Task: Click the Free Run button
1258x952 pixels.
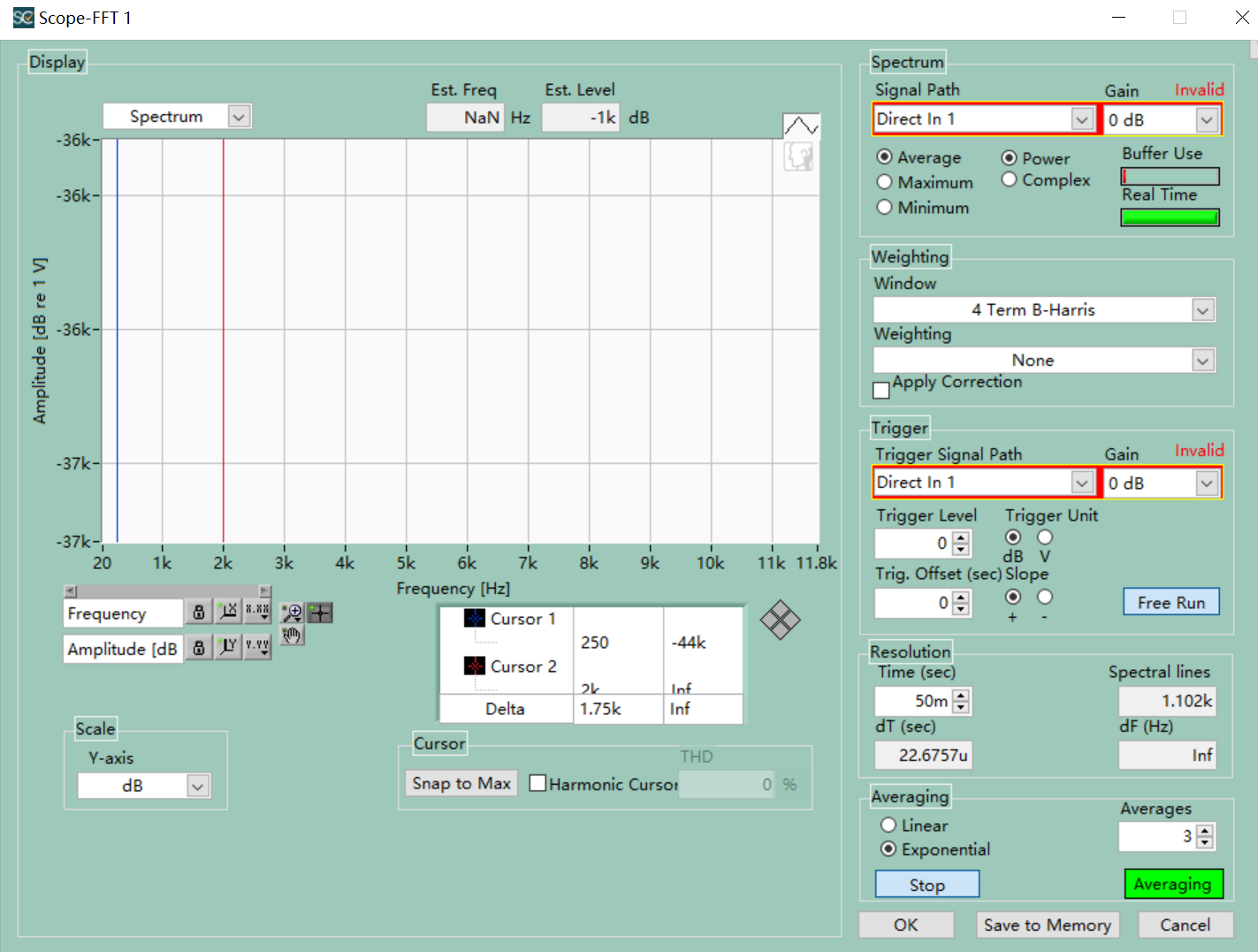Action: tap(1171, 602)
